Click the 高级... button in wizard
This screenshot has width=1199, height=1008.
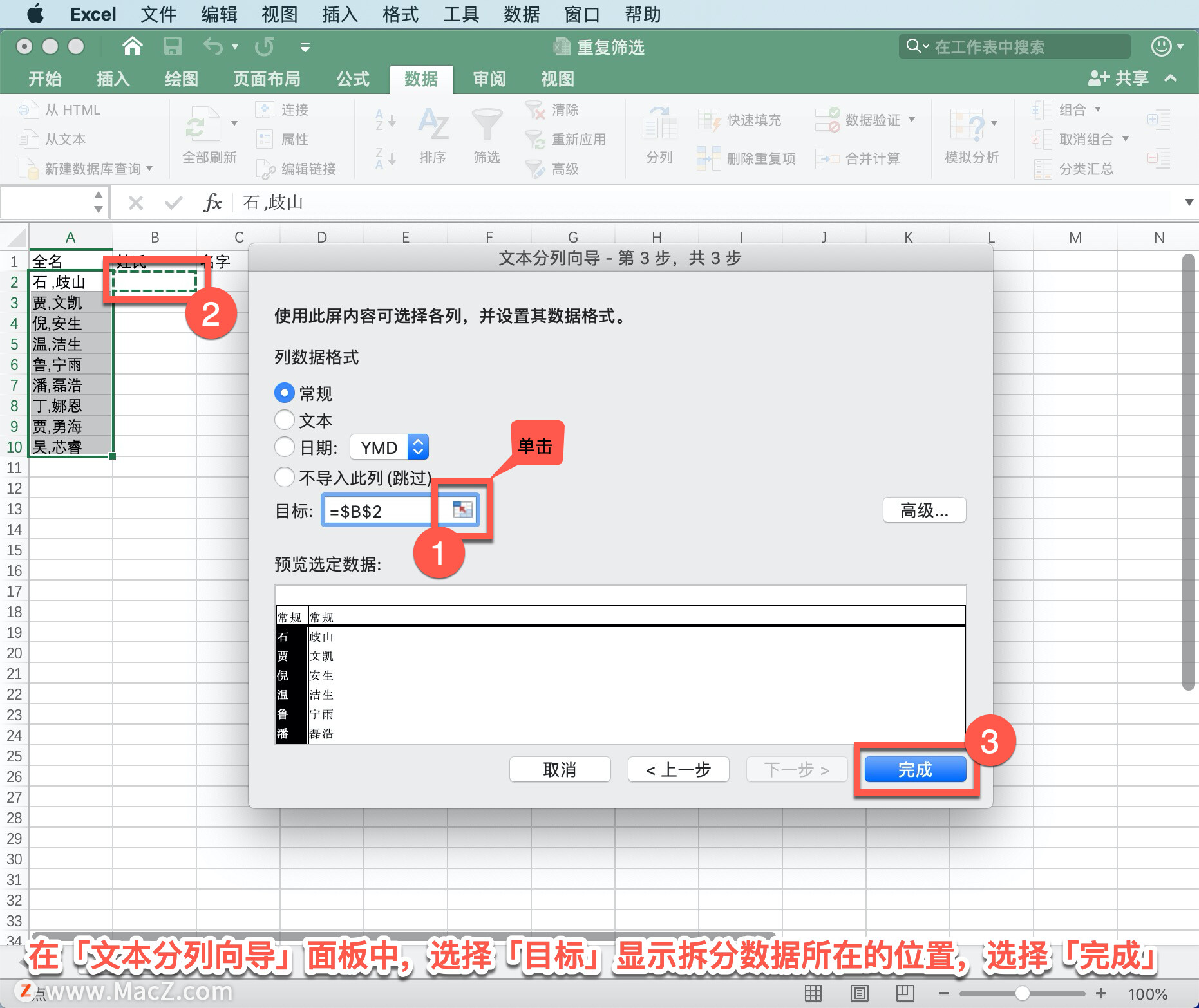(924, 510)
